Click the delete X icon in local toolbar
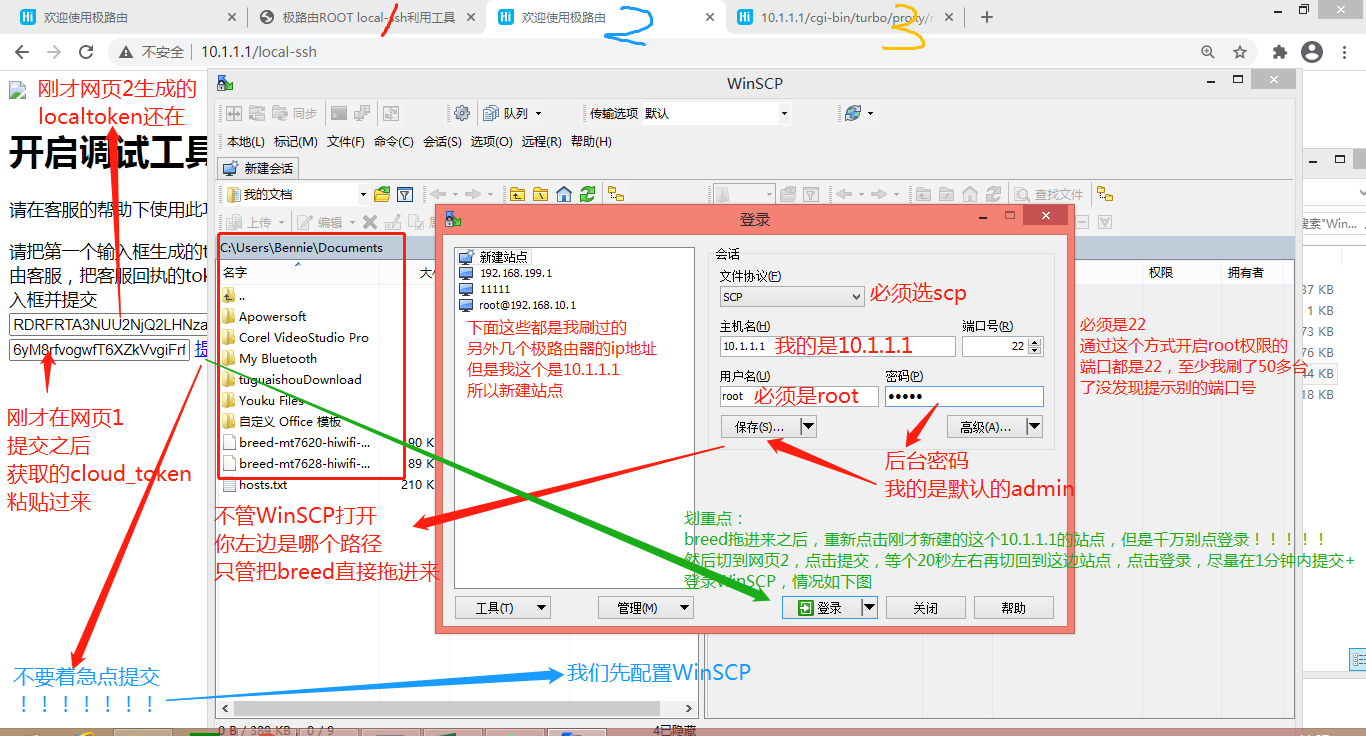The height and width of the screenshot is (736, 1366). (x=370, y=222)
